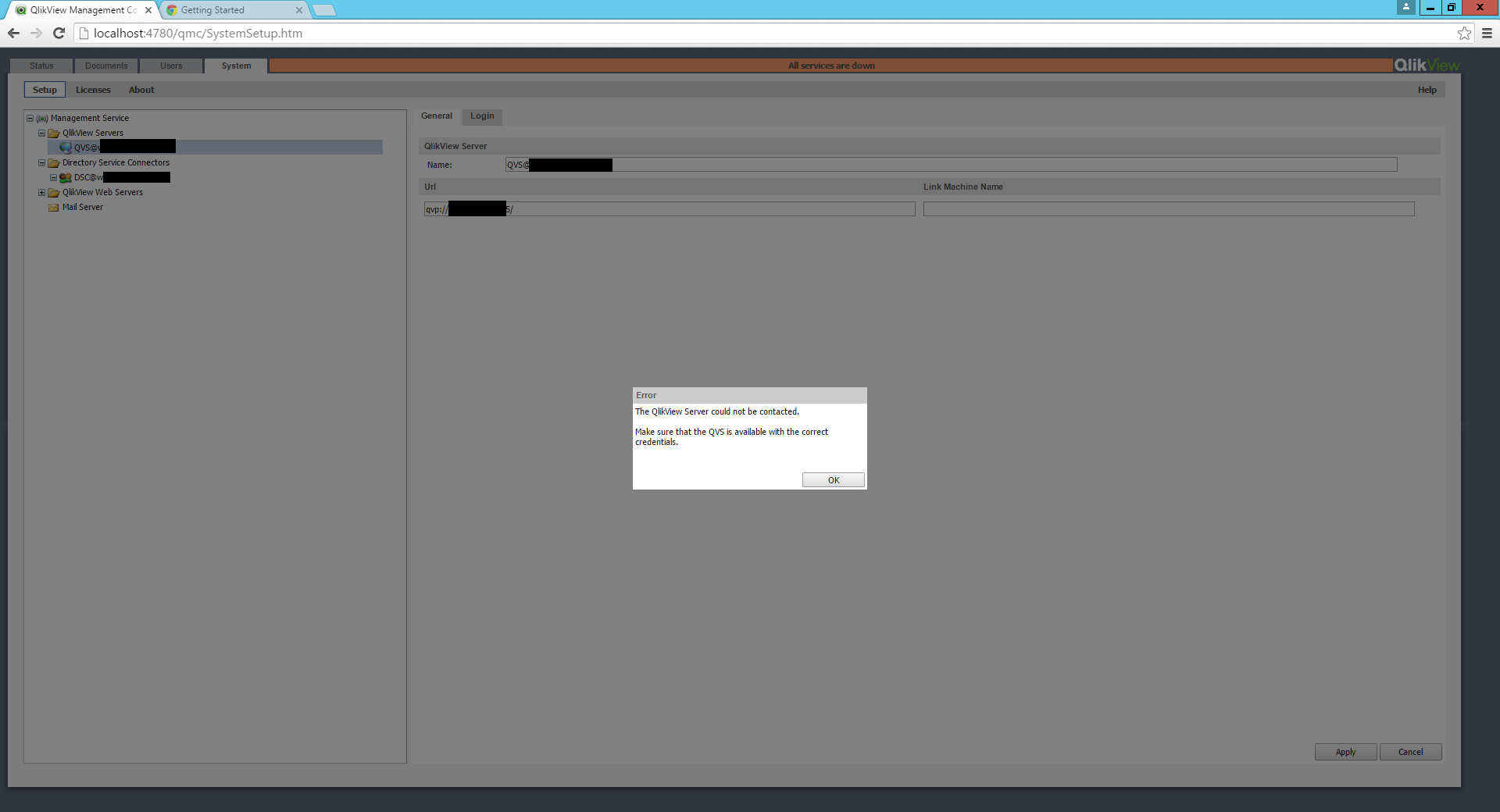This screenshot has width=1500, height=812.
Task: Select the System tab
Action: pyautogui.click(x=236, y=66)
